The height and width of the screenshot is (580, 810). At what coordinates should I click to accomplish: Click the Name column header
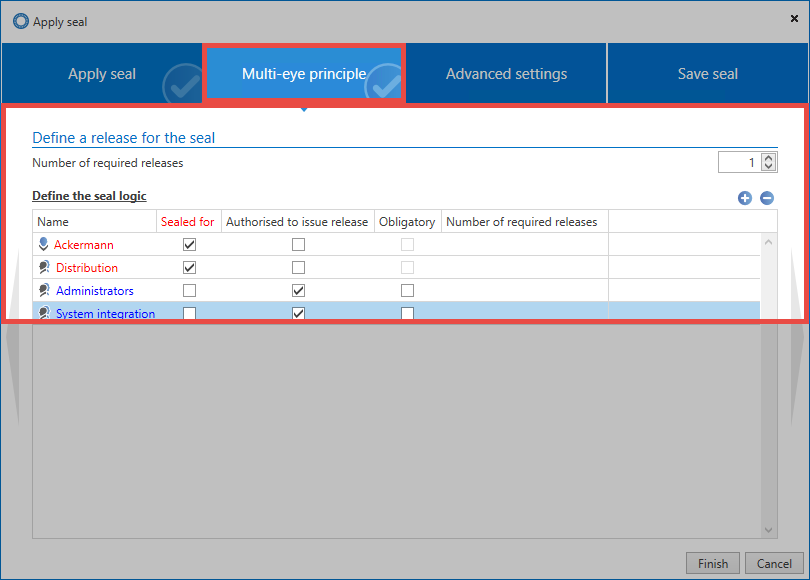(x=95, y=222)
